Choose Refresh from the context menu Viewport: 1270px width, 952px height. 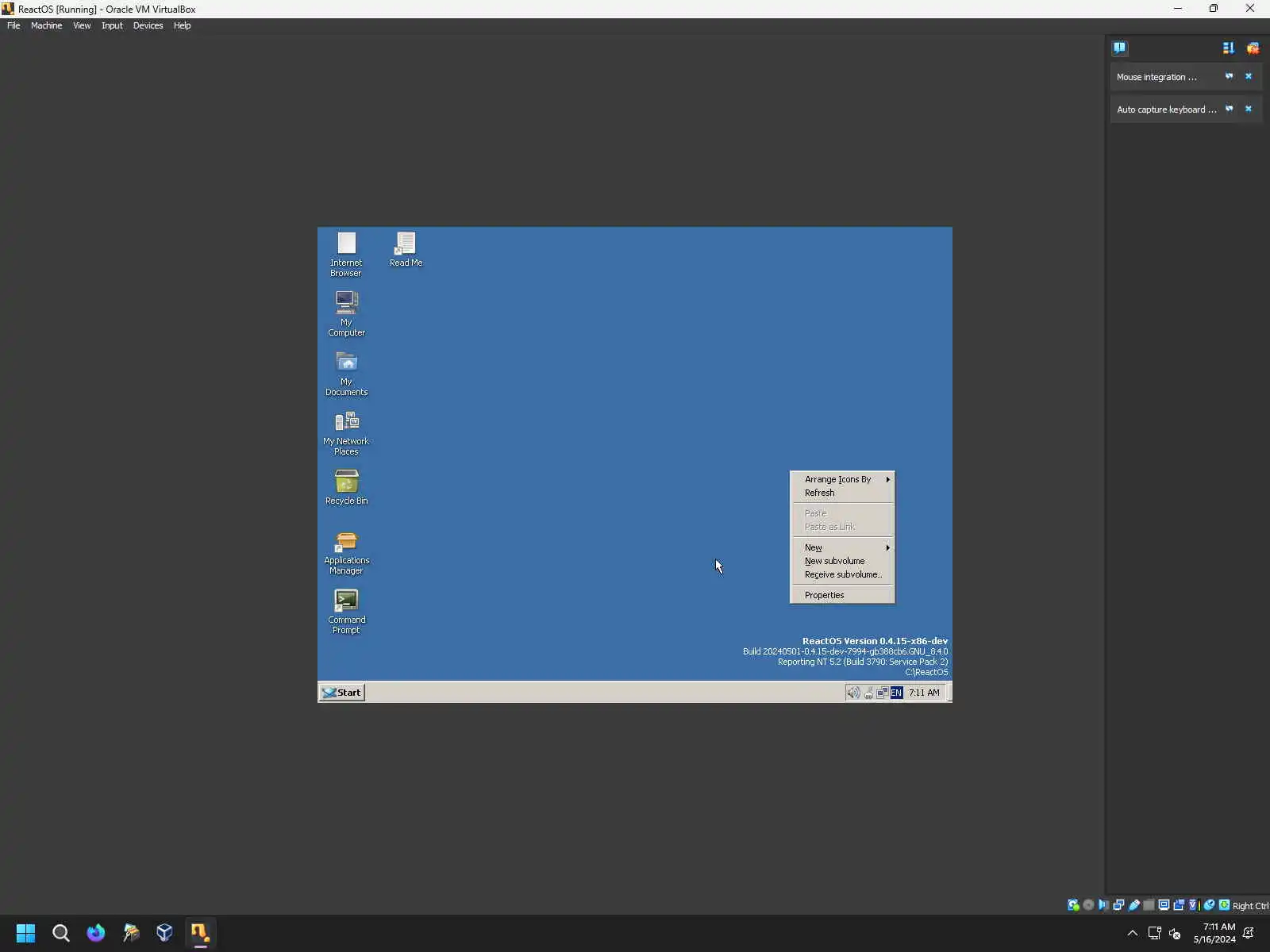pos(842,493)
